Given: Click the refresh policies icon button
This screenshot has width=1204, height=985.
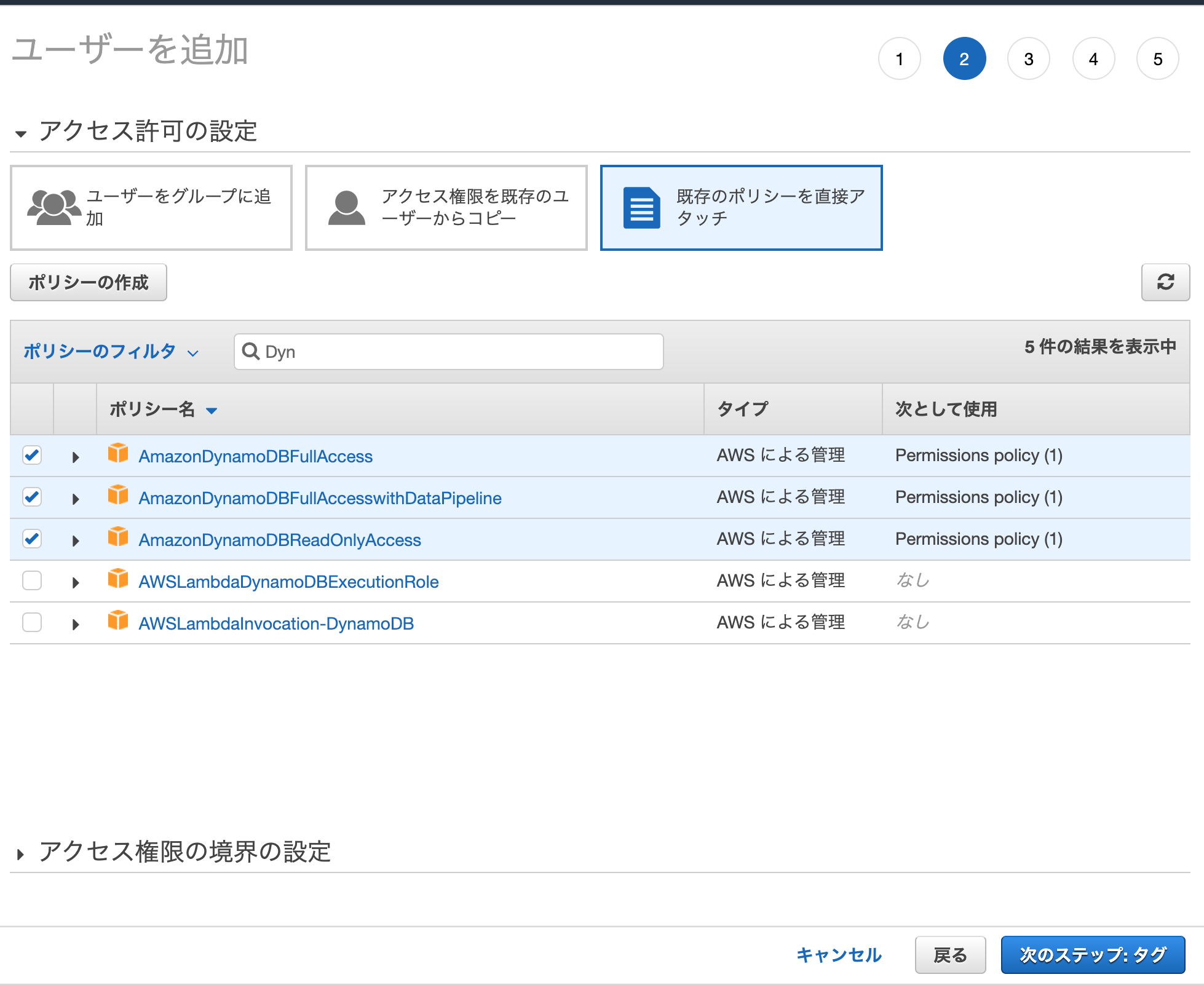Looking at the screenshot, I should tap(1165, 282).
